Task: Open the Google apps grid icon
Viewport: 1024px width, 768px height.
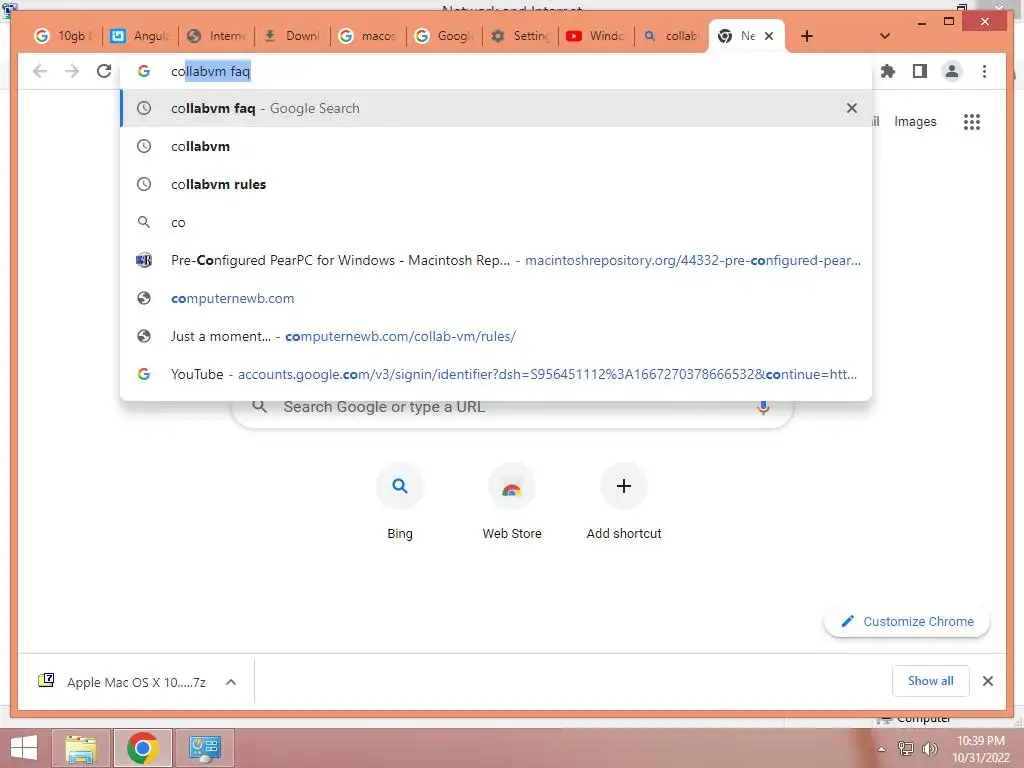Action: (972, 121)
